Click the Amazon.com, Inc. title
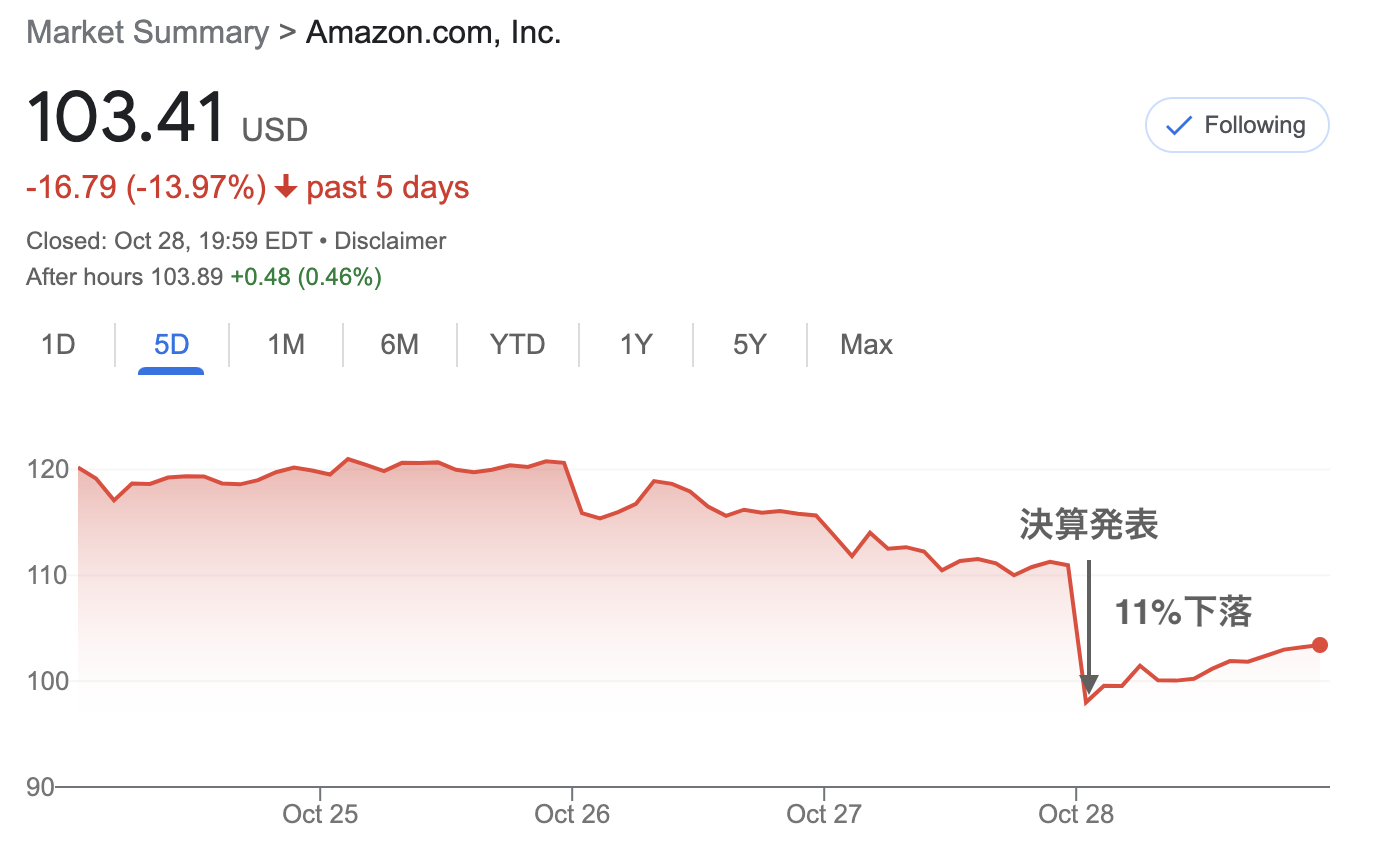This screenshot has width=1380, height=844. pyautogui.click(x=433, y=32)
